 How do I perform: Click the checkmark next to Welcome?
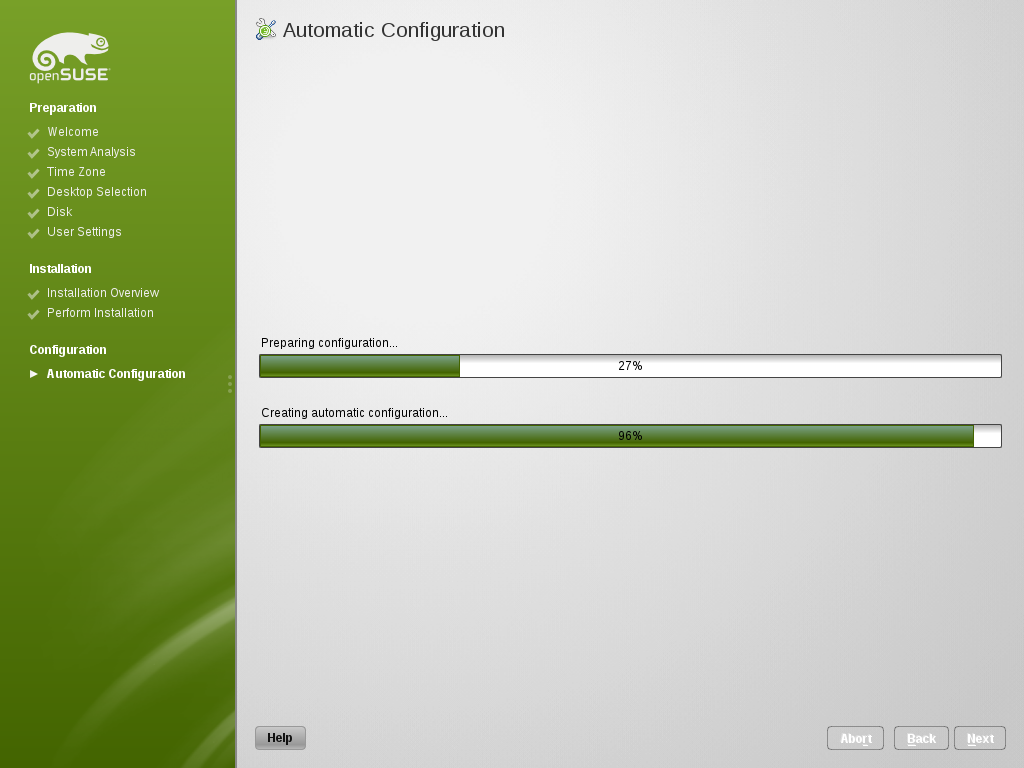point(34,133)
